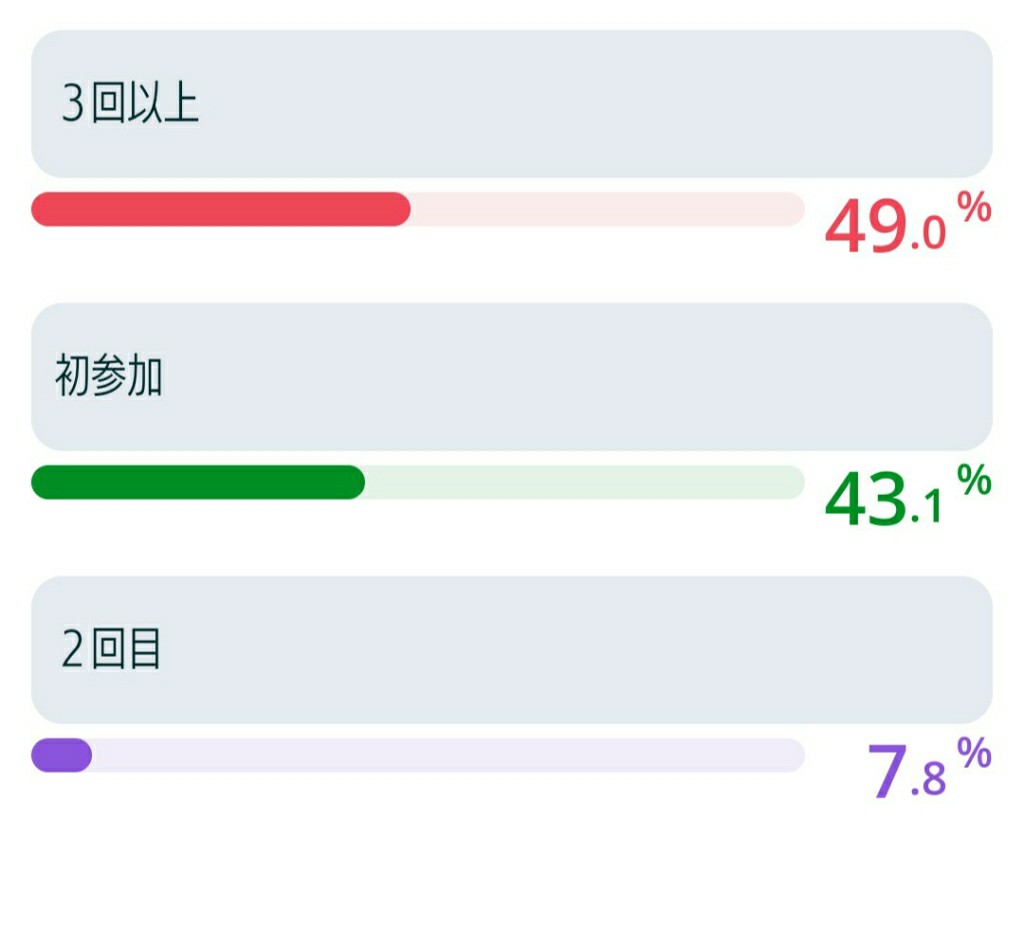Click the pale red unfilled bar track
This screenshot has width=1024, height=929.
607,210
